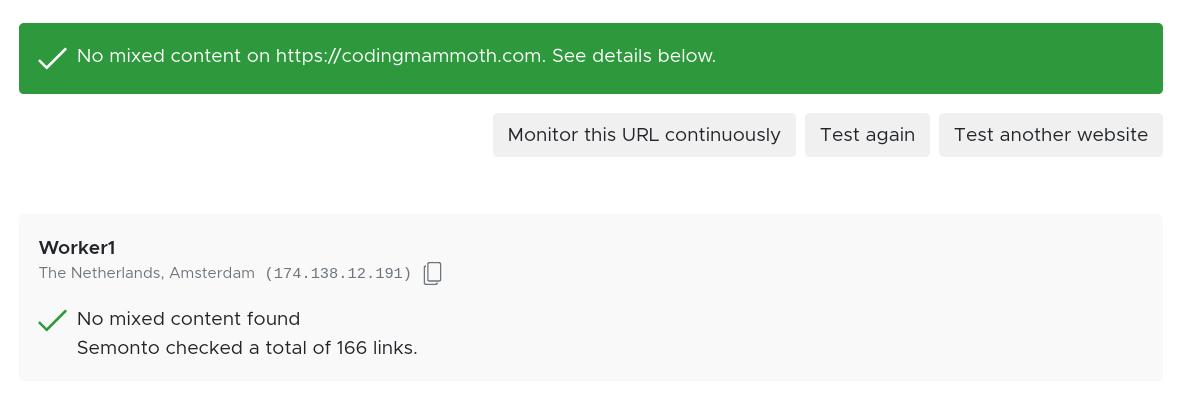Select the Worker1 heading
Image resolution: width=1182 pixels, height=401 pixels.
point(77,247)
